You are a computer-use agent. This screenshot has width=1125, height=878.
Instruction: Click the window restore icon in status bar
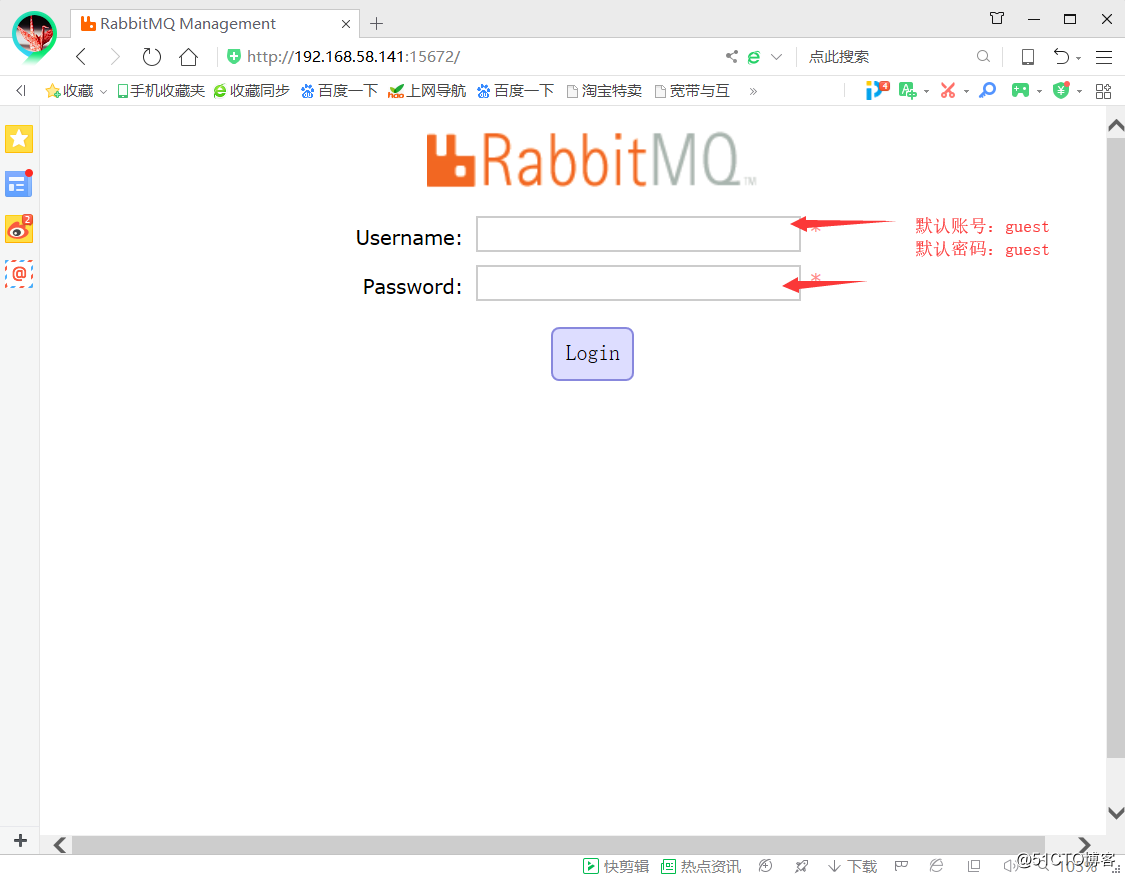click(974, 866)
